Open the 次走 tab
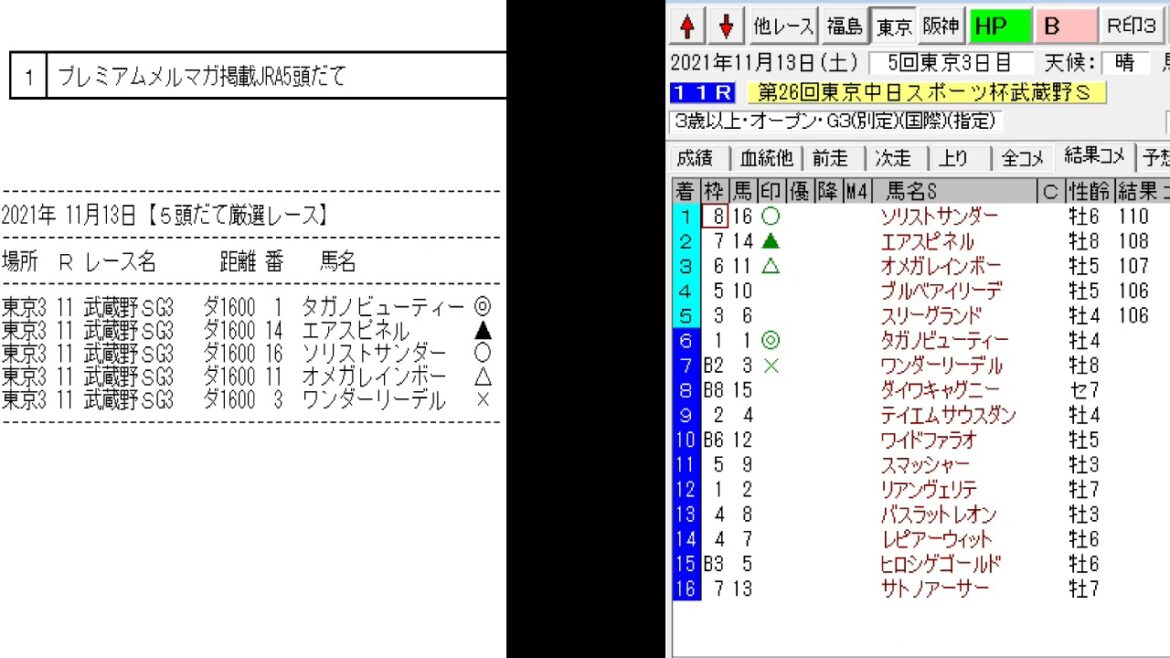 click(x=893, y=157)
